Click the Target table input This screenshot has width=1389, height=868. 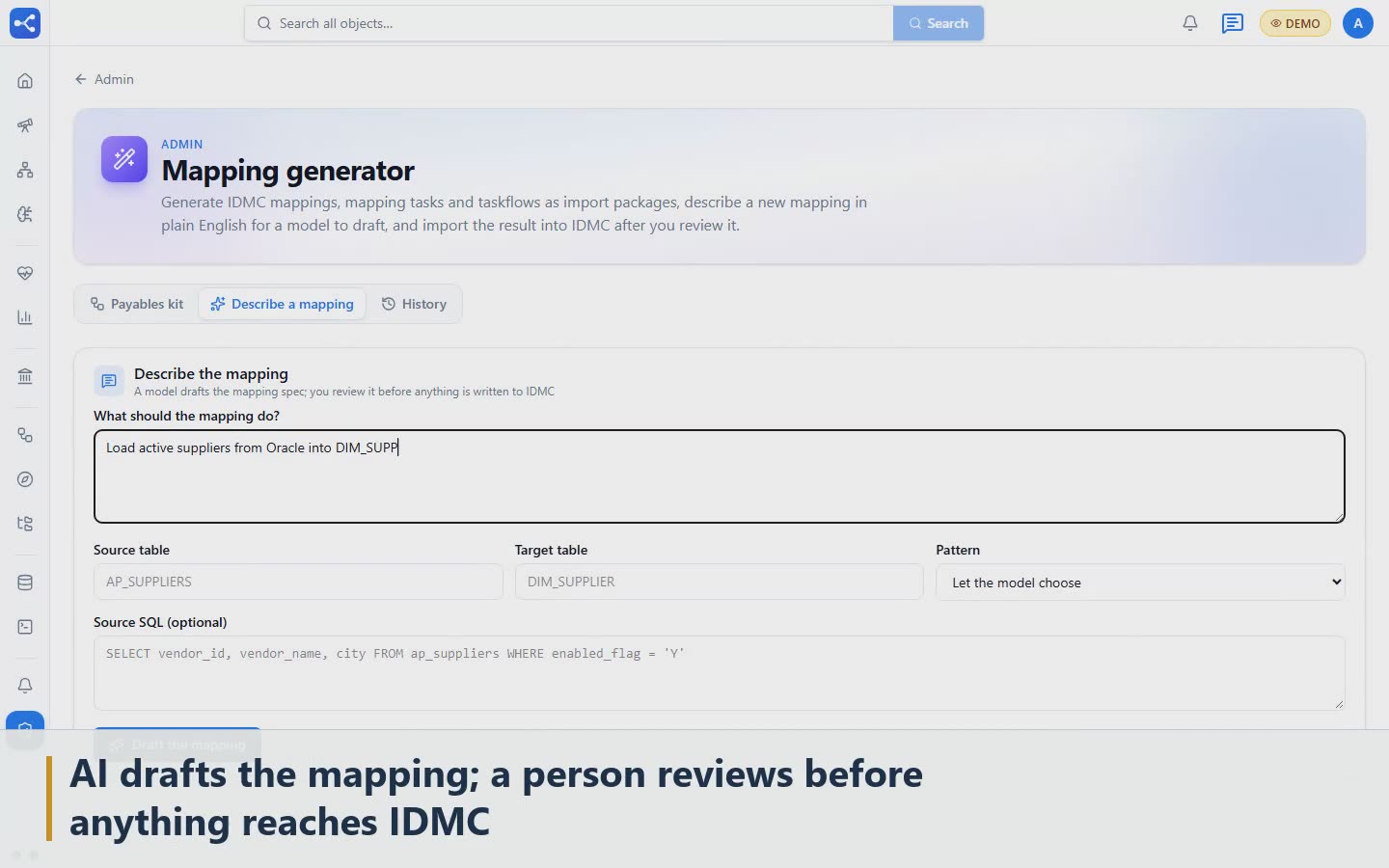point(719,582)
